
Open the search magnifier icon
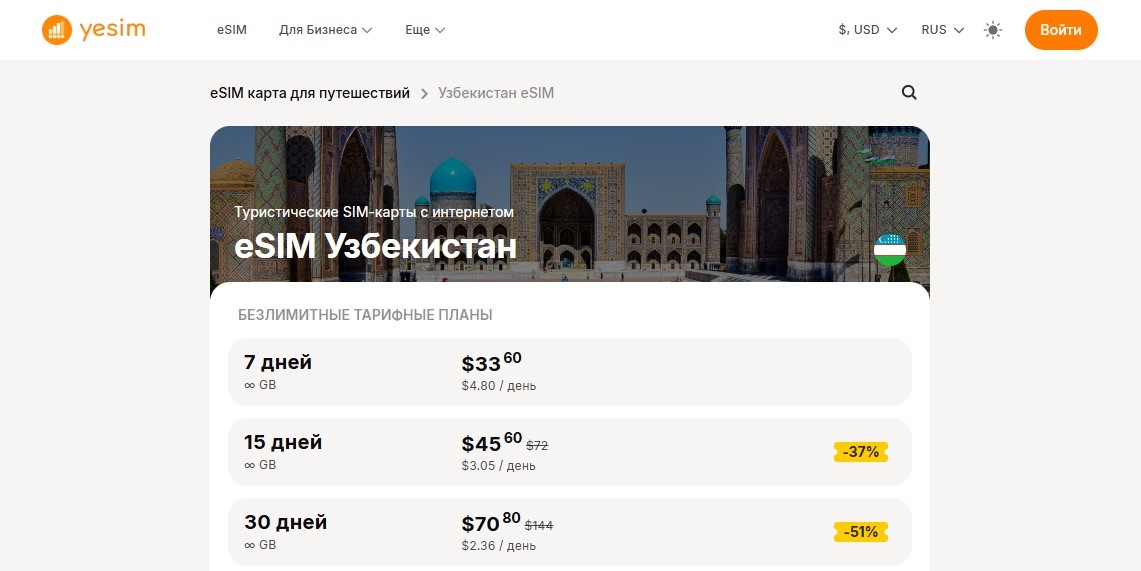click(x=909, y=93)
